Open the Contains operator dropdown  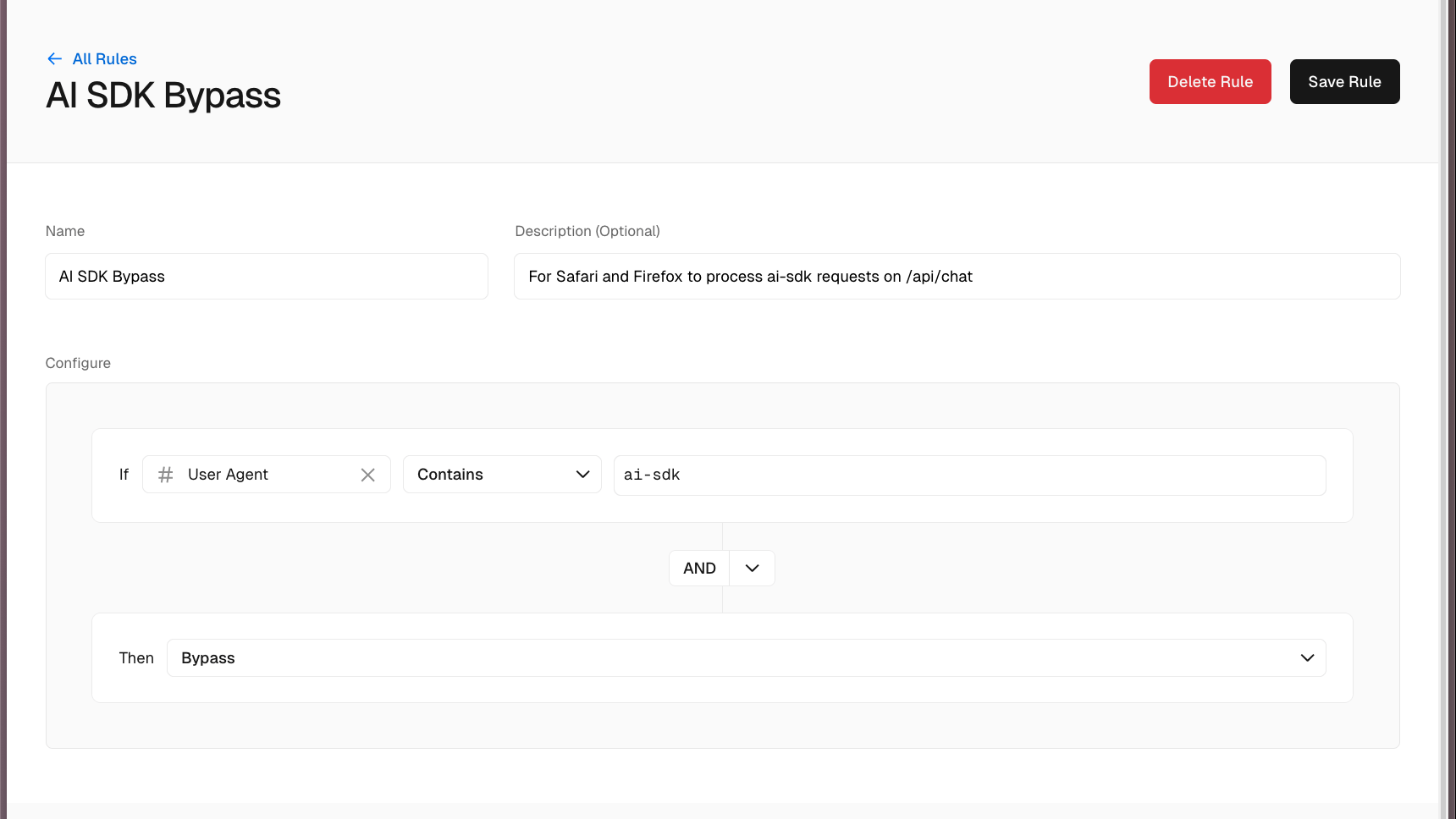(502, 475)
